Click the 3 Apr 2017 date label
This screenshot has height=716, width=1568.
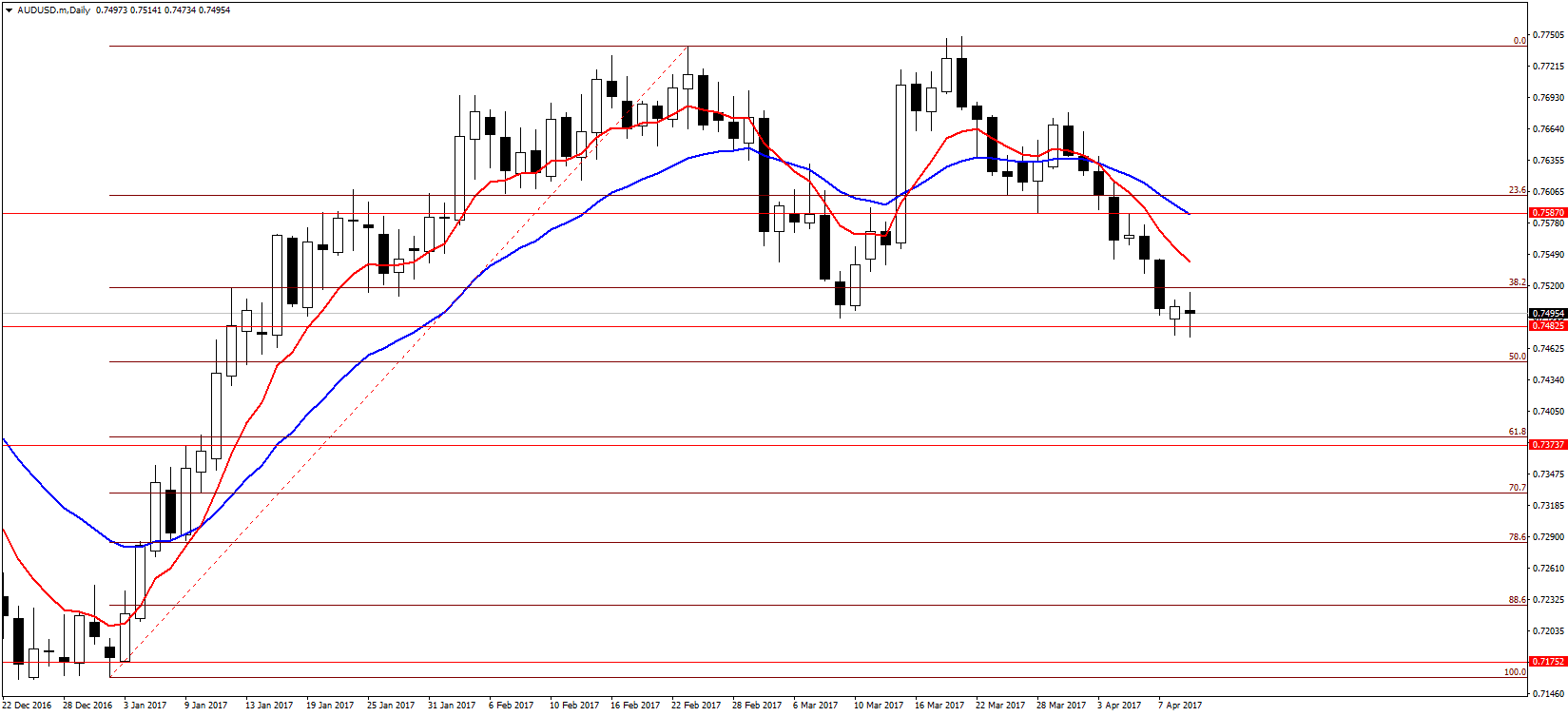pyautogui.click(x=1119, y=706)
